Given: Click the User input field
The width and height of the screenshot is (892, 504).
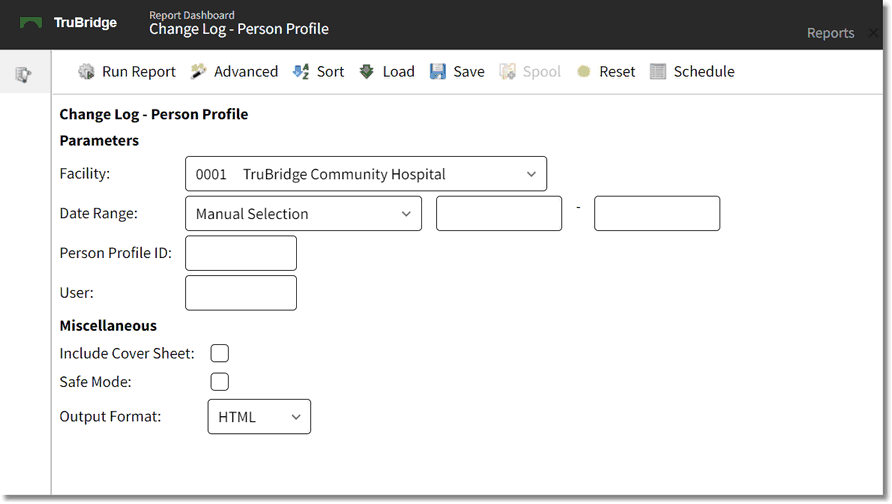Looking at the screenshot, I should [241, 293].
